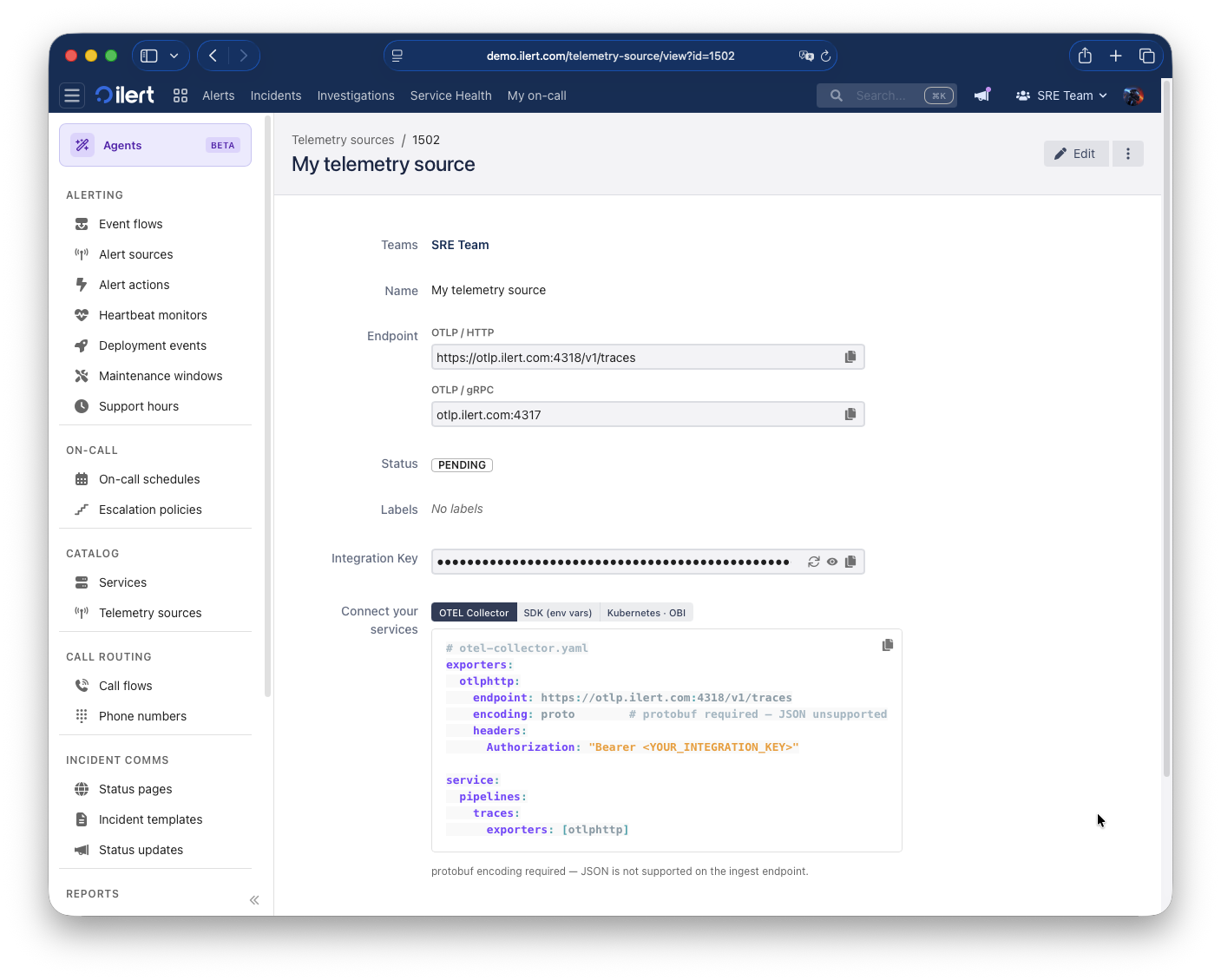Image resolution: width=1221 pixels, height=980 pixels.
Task: Open the SRE Team link under Teams
Action: click(460, 245)
